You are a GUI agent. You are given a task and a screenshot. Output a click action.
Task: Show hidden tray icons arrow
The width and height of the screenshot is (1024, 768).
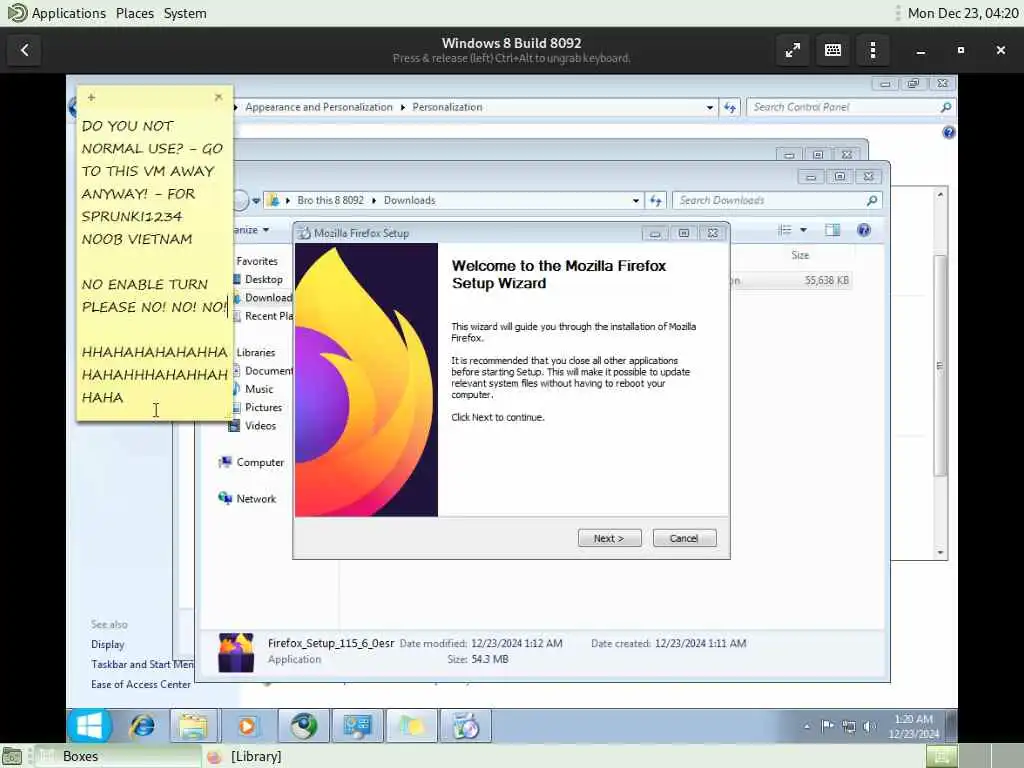(x=807, y=726)
